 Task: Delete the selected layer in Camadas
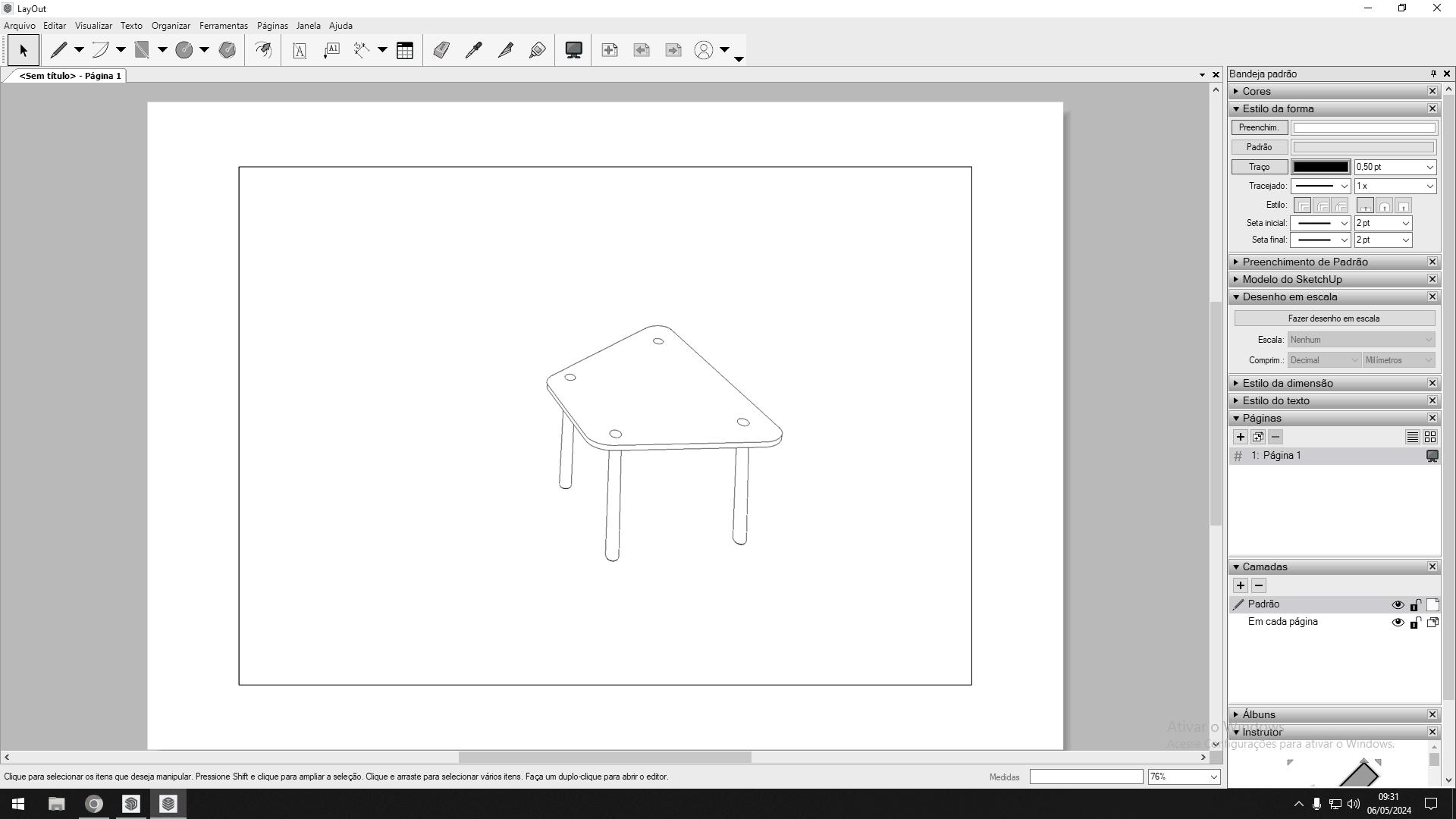coord(1259,585)
